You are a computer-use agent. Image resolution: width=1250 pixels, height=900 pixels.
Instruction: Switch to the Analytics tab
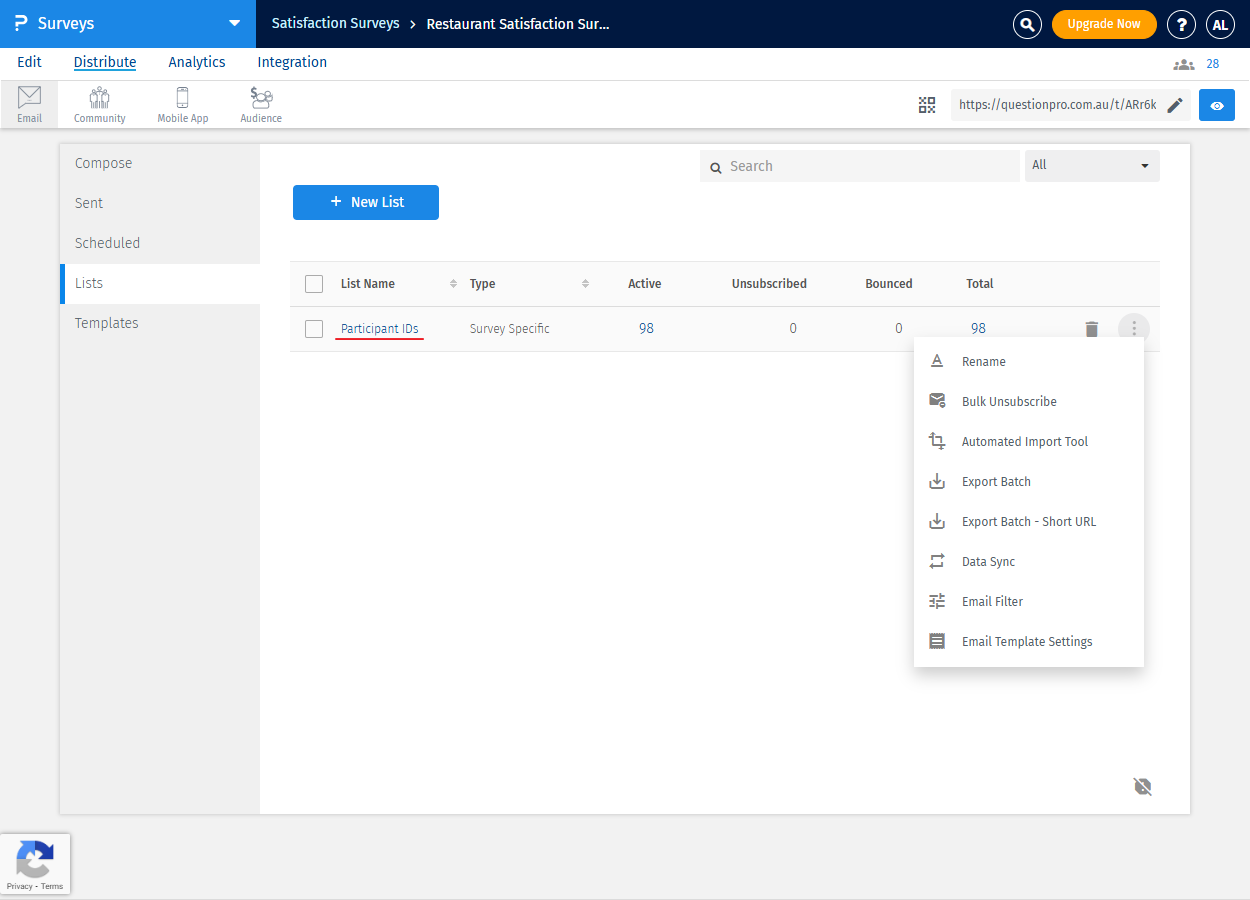[197, 62]
